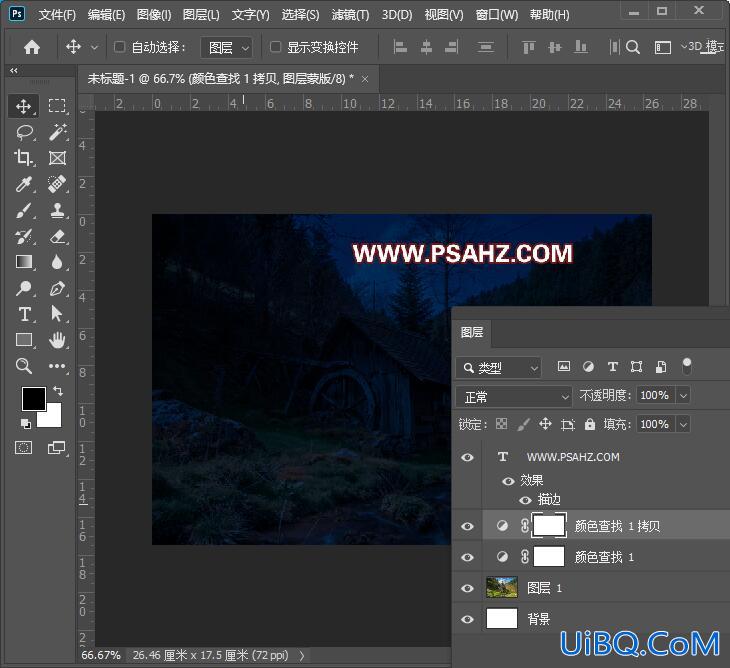Toggle the layer filter on/off switch
This screenshot has height=668, width=730.
click(x=686, y=366)
